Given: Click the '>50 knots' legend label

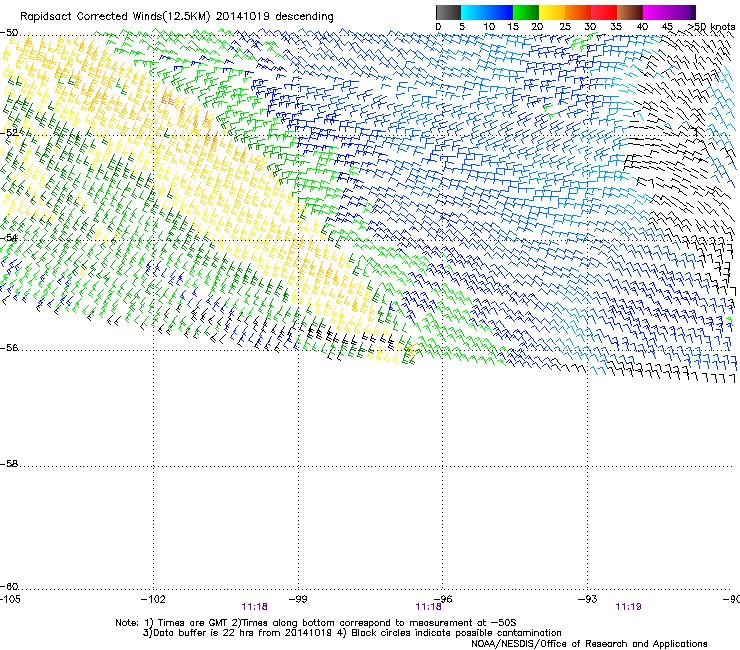Looking at the screenshot, I should [712, 27].
